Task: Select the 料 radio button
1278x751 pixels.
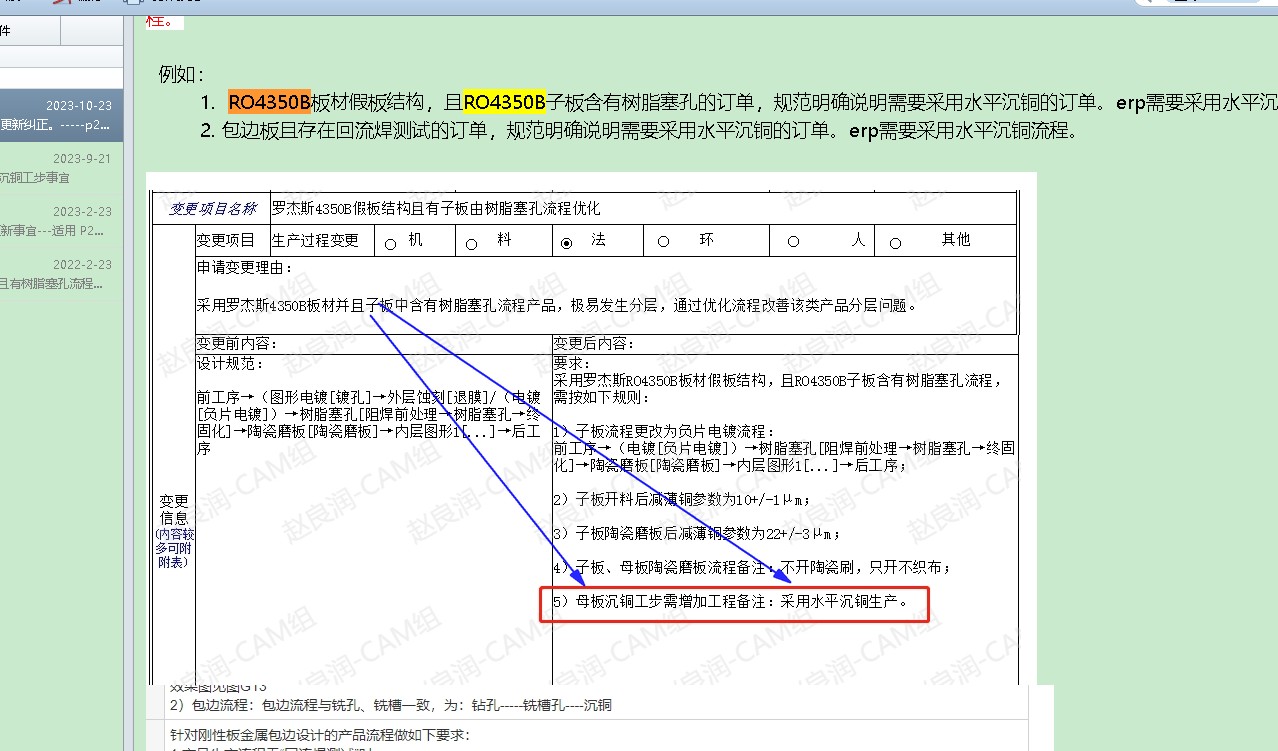Action: [x=472, y=243]
